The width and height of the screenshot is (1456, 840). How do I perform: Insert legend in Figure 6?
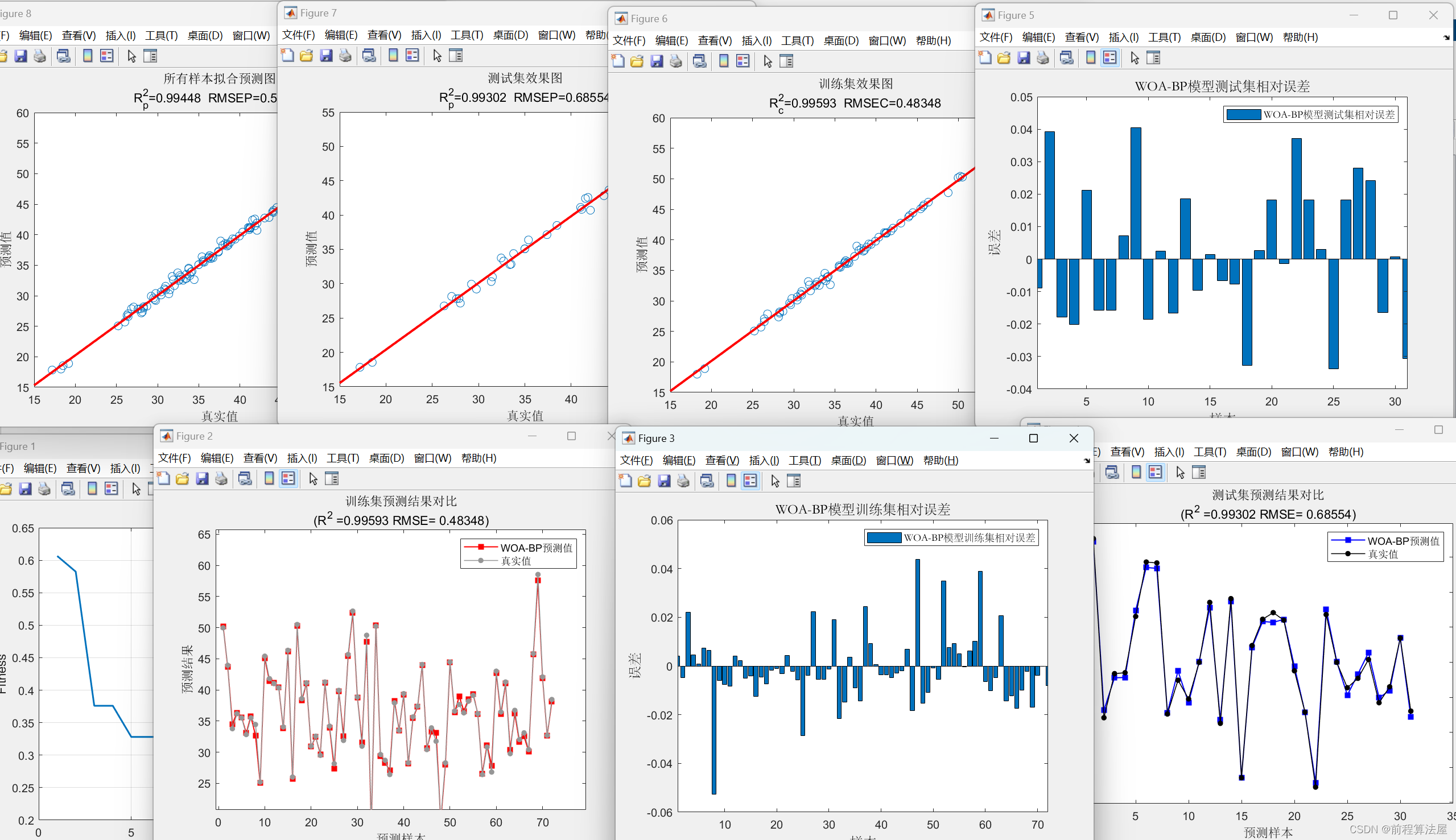(743, 61)
